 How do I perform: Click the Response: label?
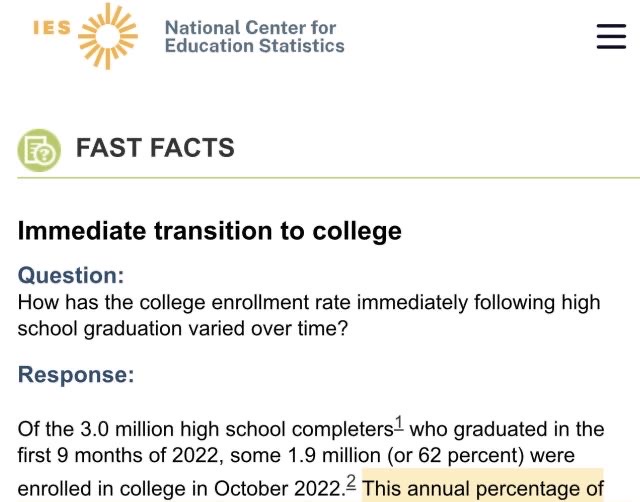[x=76, y=374]
